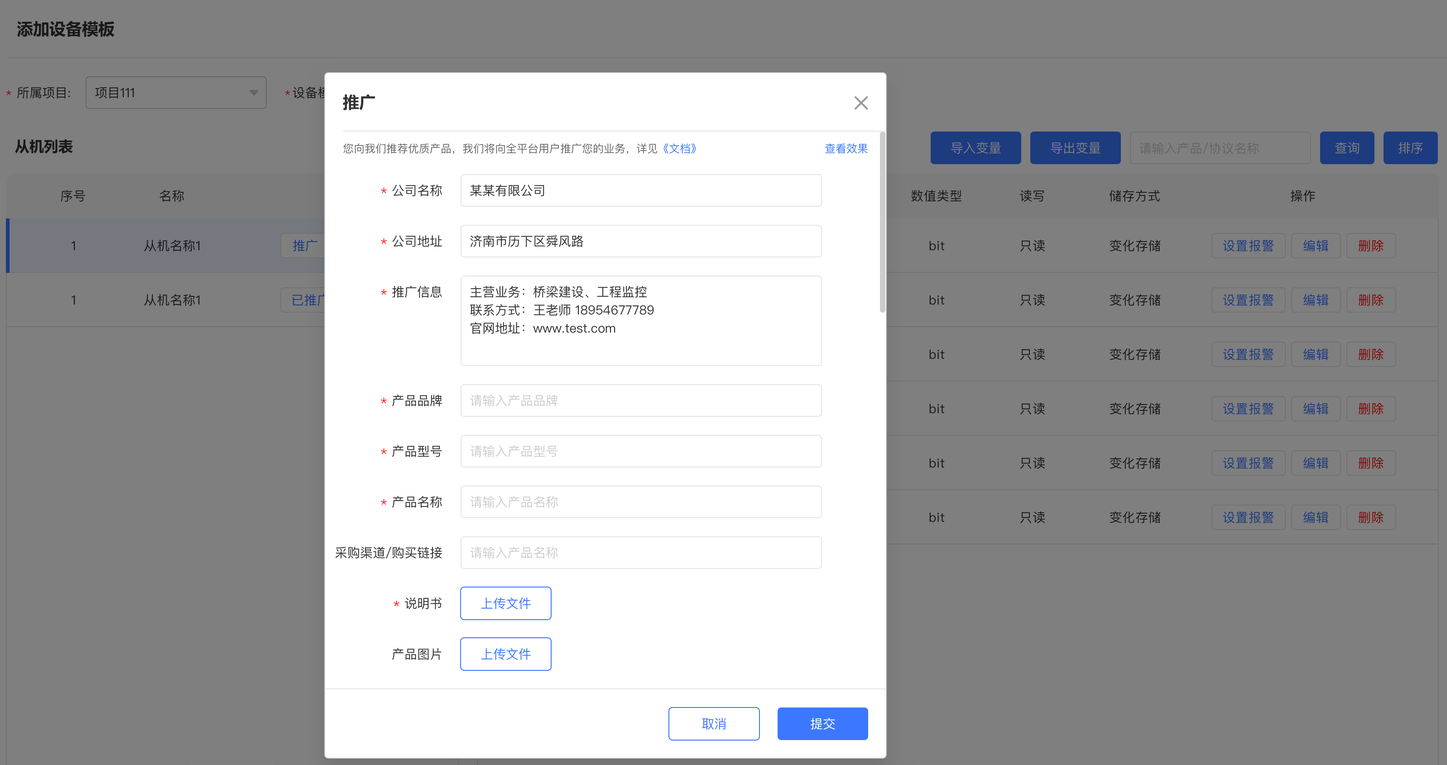Click 编辑 in the second table row
The width and height of the screenshot is (1447, 765).
(1316, 300)
